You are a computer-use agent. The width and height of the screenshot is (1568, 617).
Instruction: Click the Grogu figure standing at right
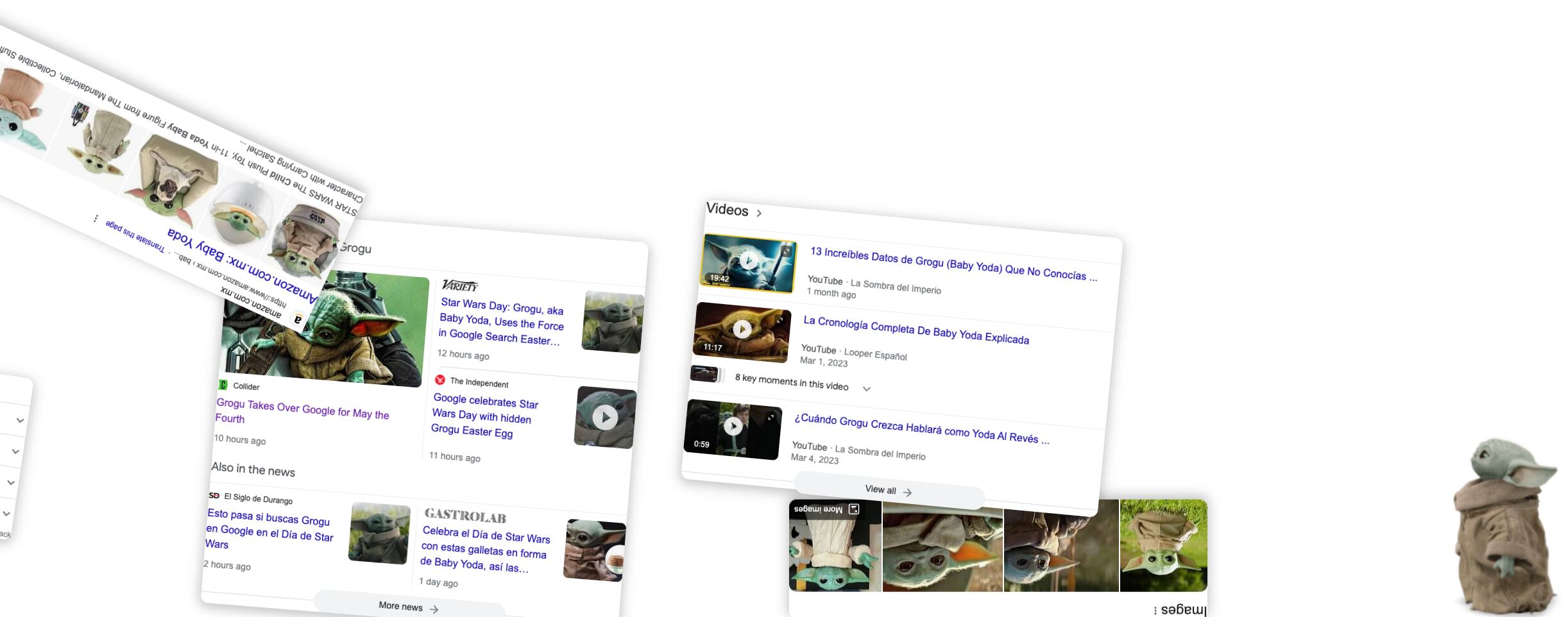pyautogui.click(x=1506, y=526)
